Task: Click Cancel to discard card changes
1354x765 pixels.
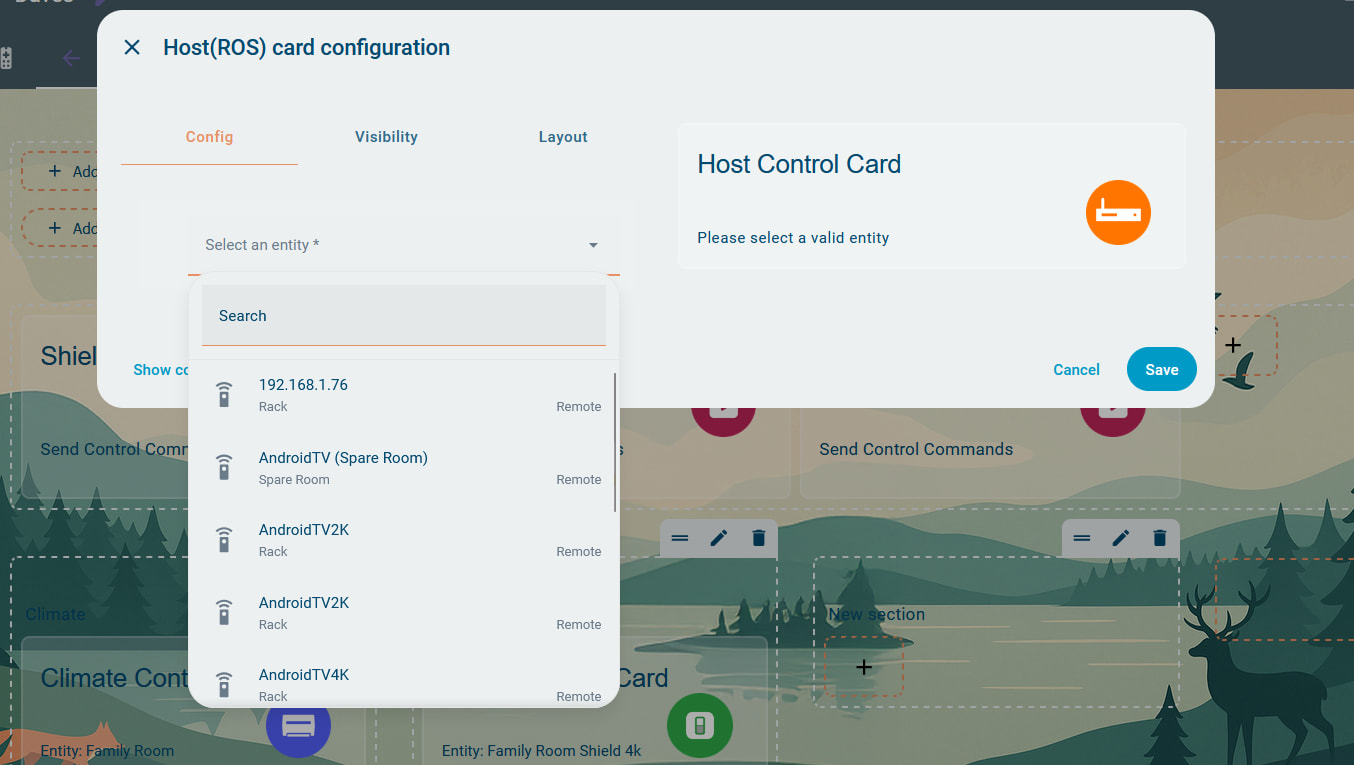Action: point(1076,370)
